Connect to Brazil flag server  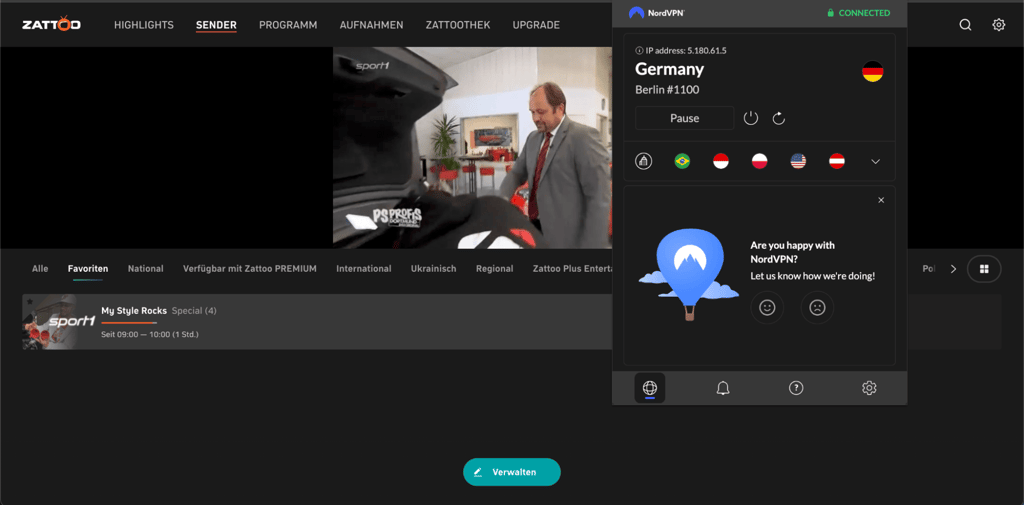point(682,161)
